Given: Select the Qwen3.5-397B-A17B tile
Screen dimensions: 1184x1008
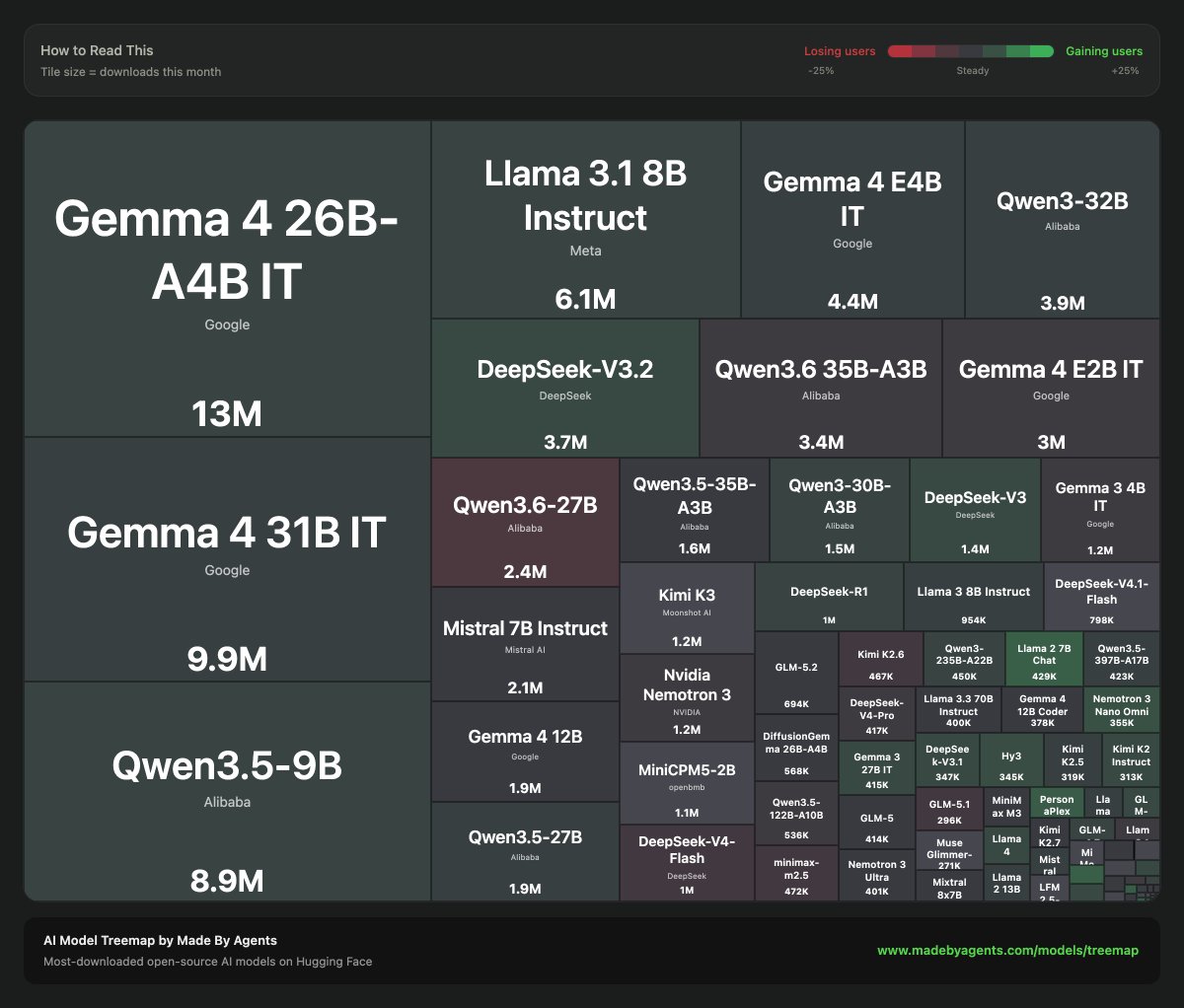Looking at the screenshot, I should (x=1122, y=659).
